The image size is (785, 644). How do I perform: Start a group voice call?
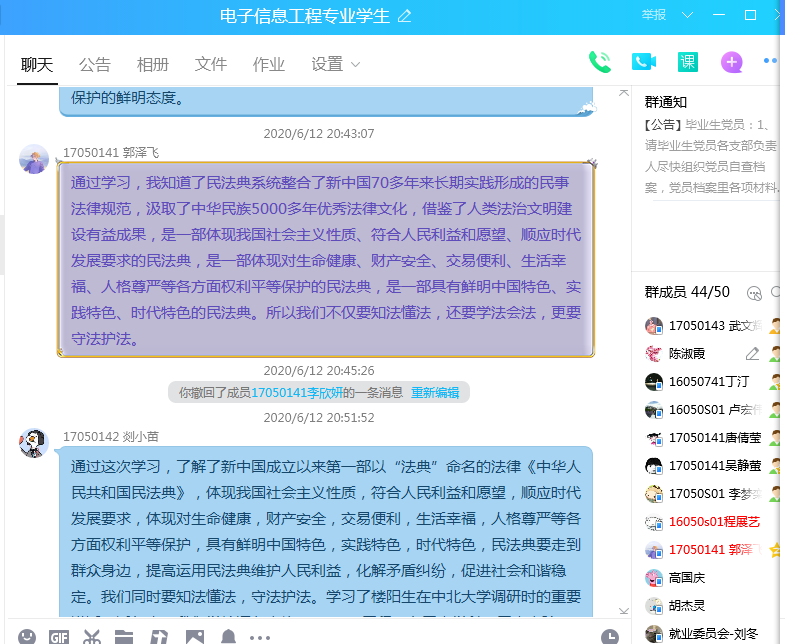click(x=600, y=62)
